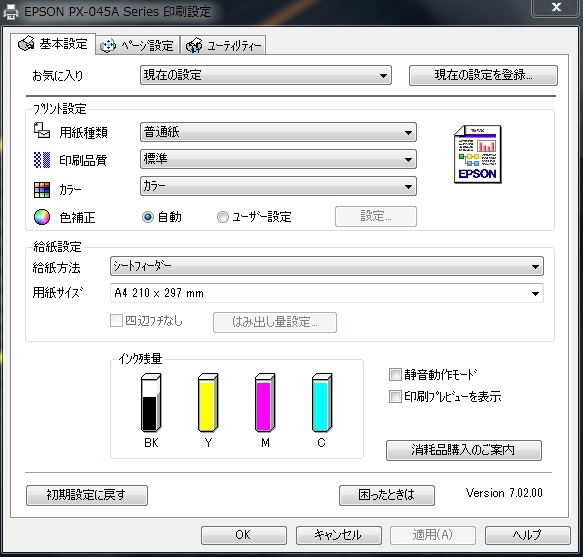Viewport: 583px width, 557px height.
Task: Toggle the 四辺フチなし borderless checkbox
Action: pos(116,321)
